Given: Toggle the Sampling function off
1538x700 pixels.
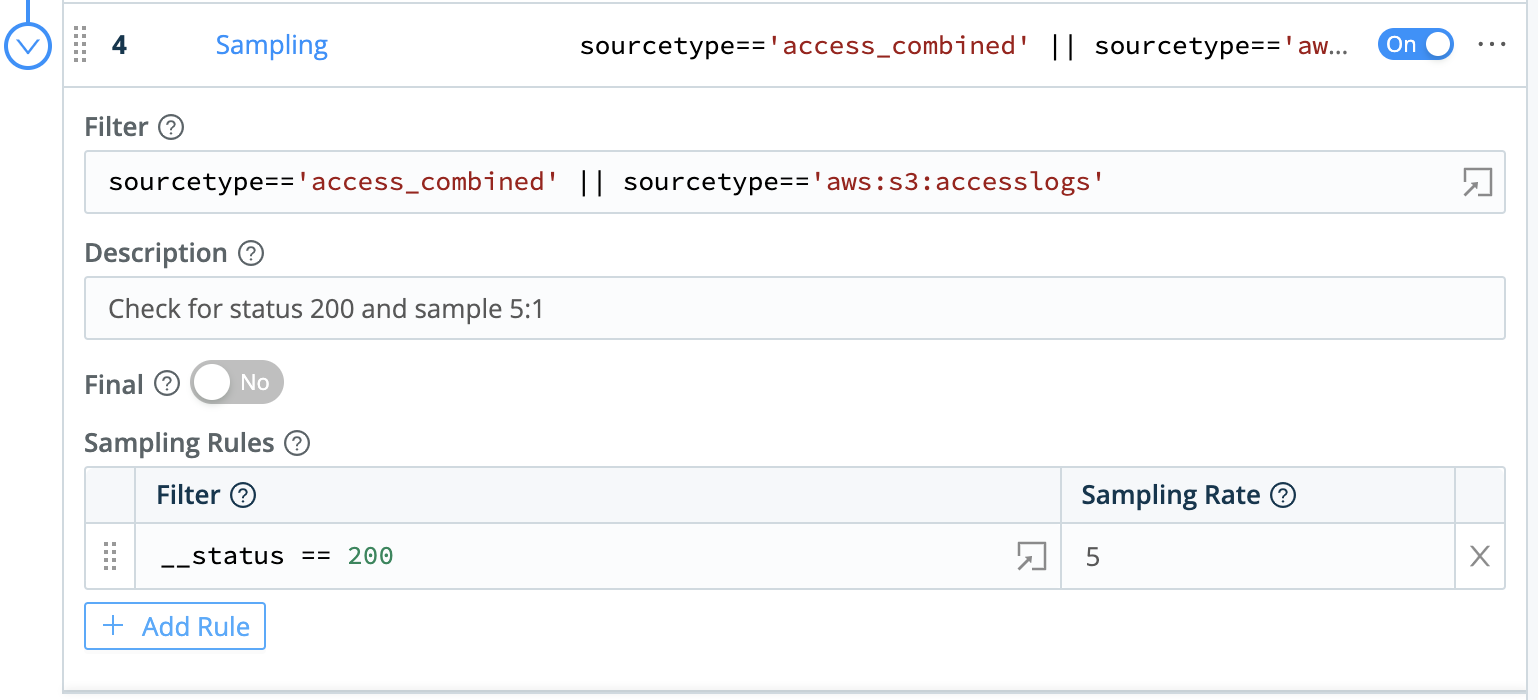Looking at the screenshot, I should point(1415,44).
